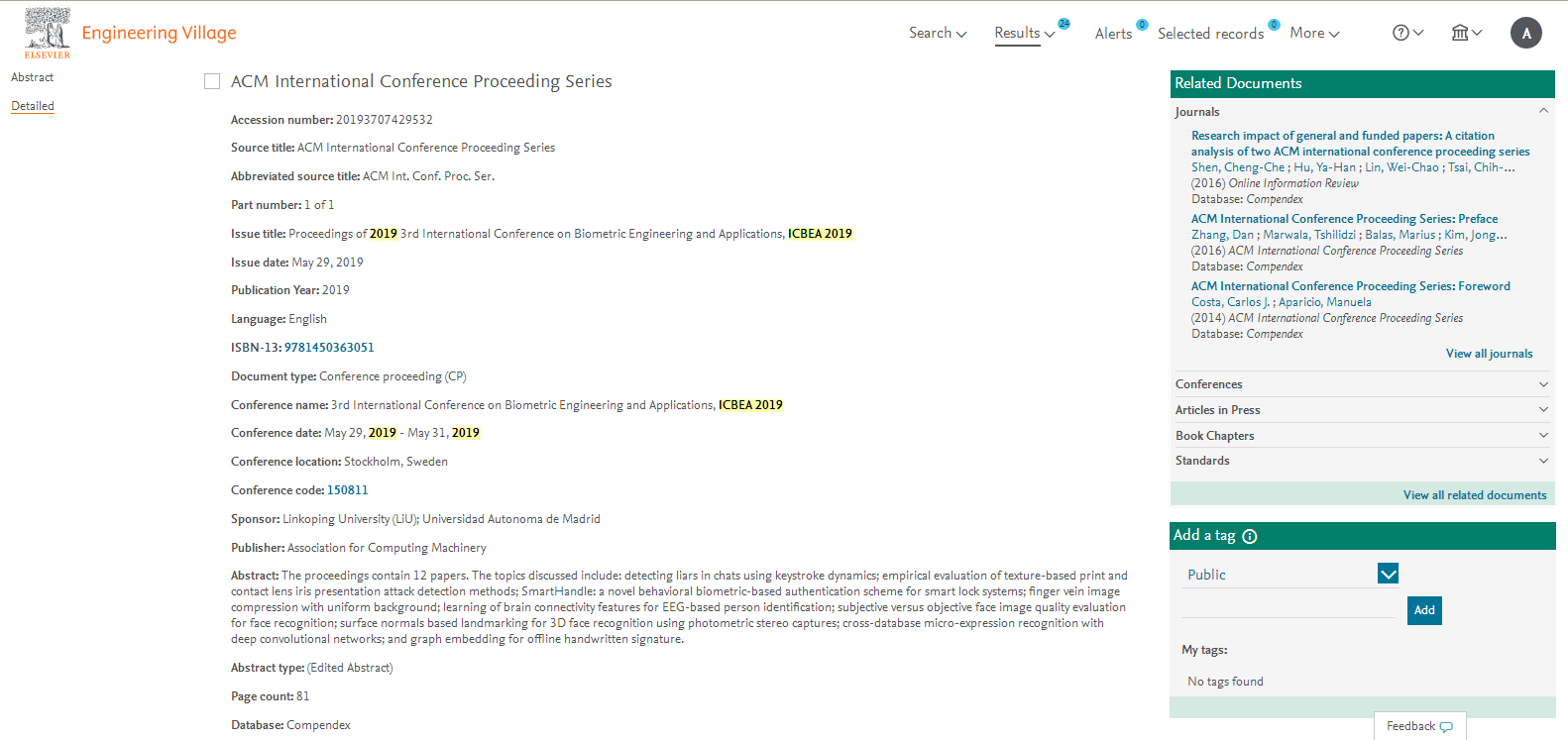Click the Results count badge 24
The height and width of the screenshot is (740, 1568).
1064,24
